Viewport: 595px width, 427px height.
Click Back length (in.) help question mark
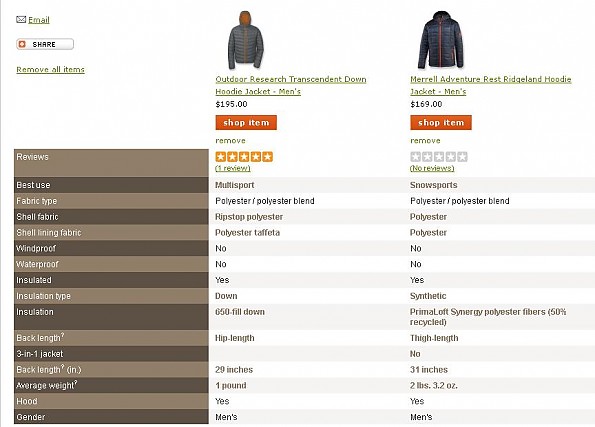click(x=63, y=367)
